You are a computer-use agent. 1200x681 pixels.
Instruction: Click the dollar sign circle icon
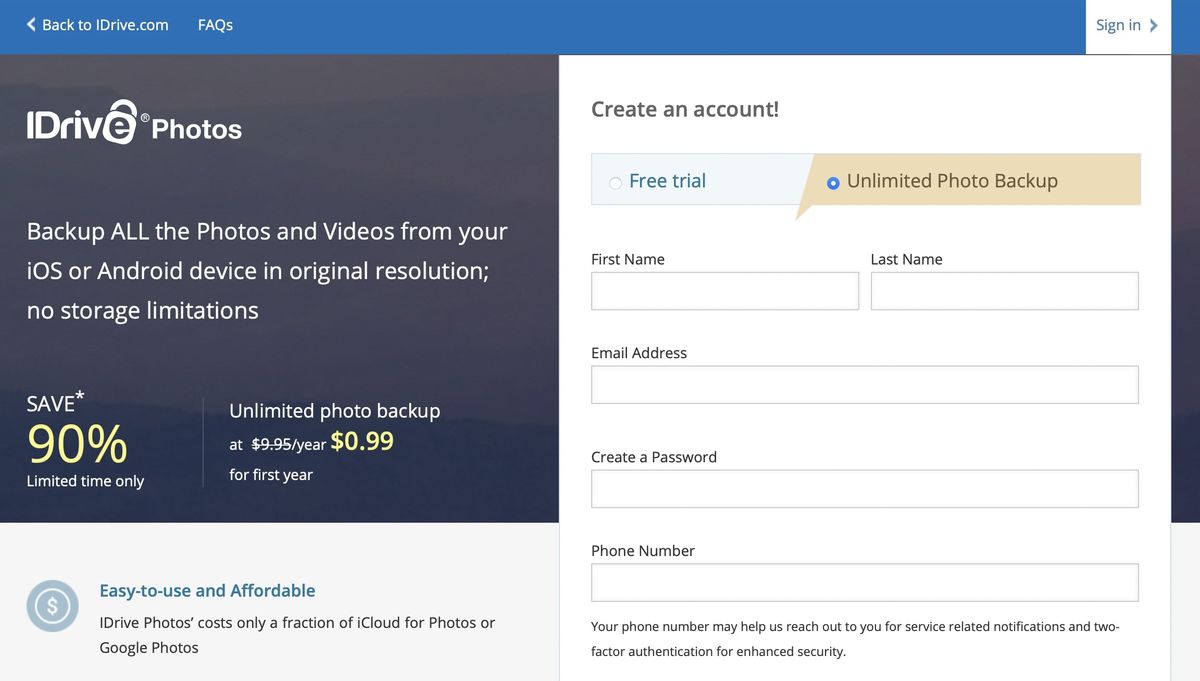pyautogui.click(x=52, y=606)
